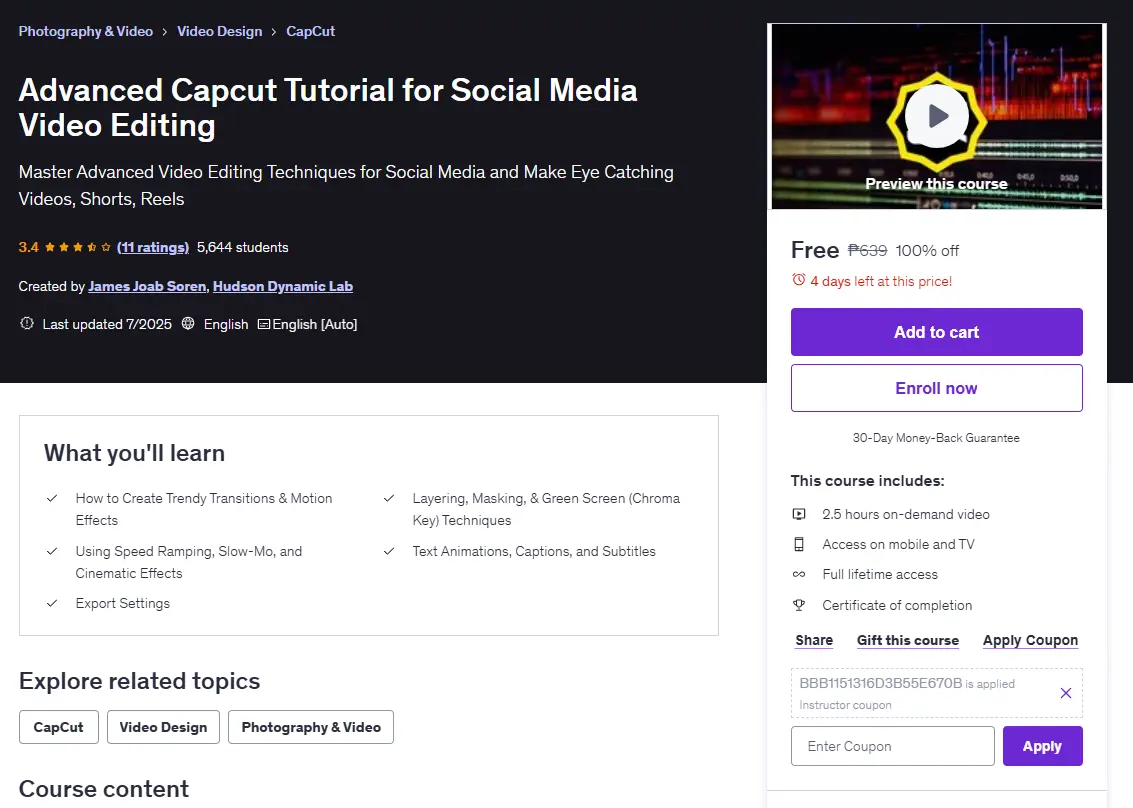
Task: Click the Apply button next to the coupon field
Action: click(1042, 746)
